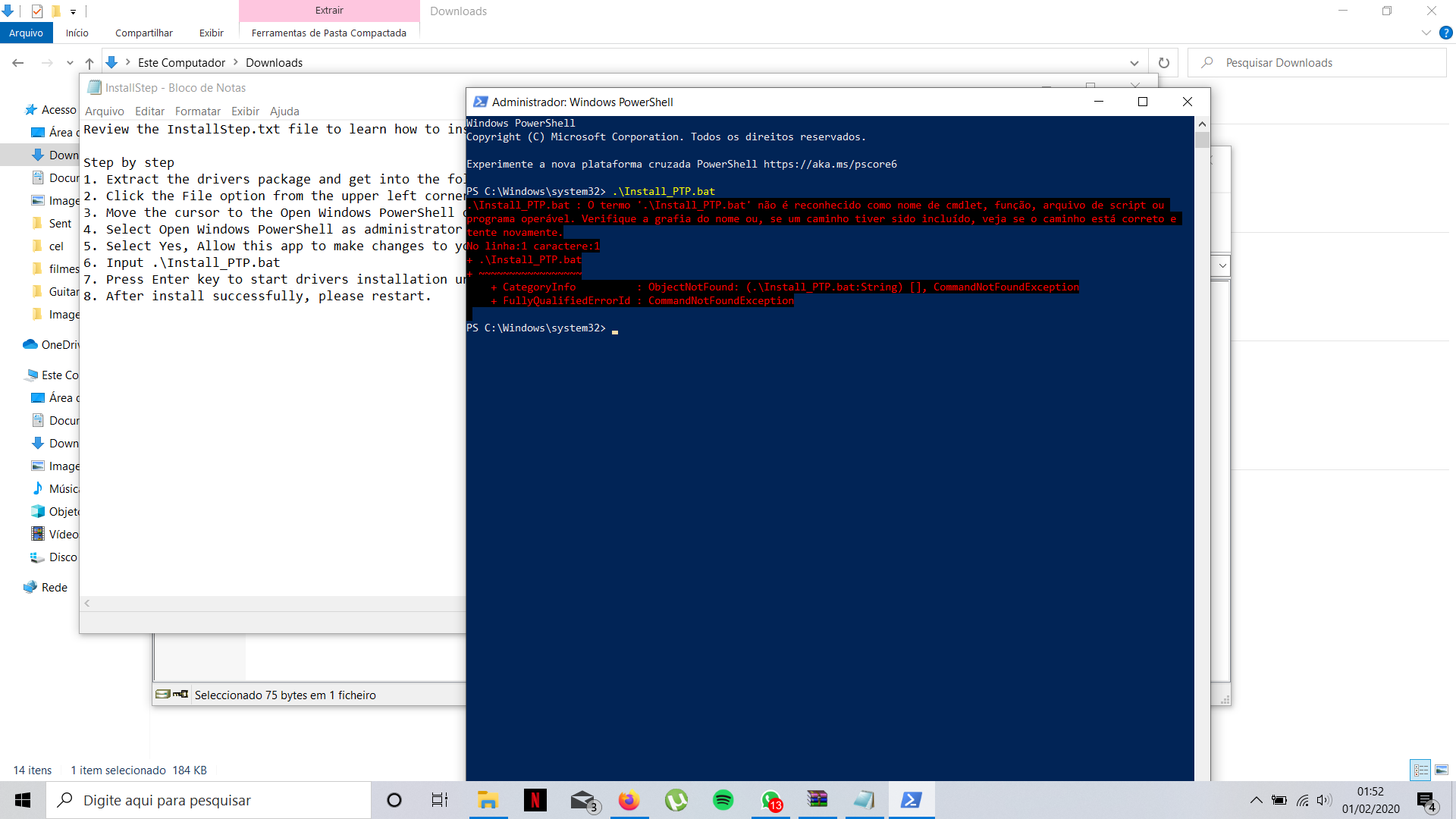This screenshot has width=1456, height=819.
Task: Open the Compartilhar ribbon tab
Action: [x=143, y=33]
